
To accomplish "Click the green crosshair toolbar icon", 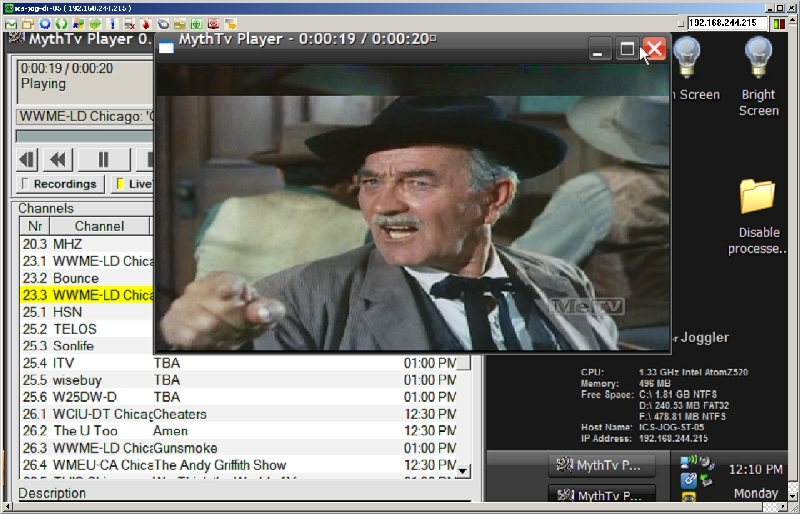I will [196, 24].
